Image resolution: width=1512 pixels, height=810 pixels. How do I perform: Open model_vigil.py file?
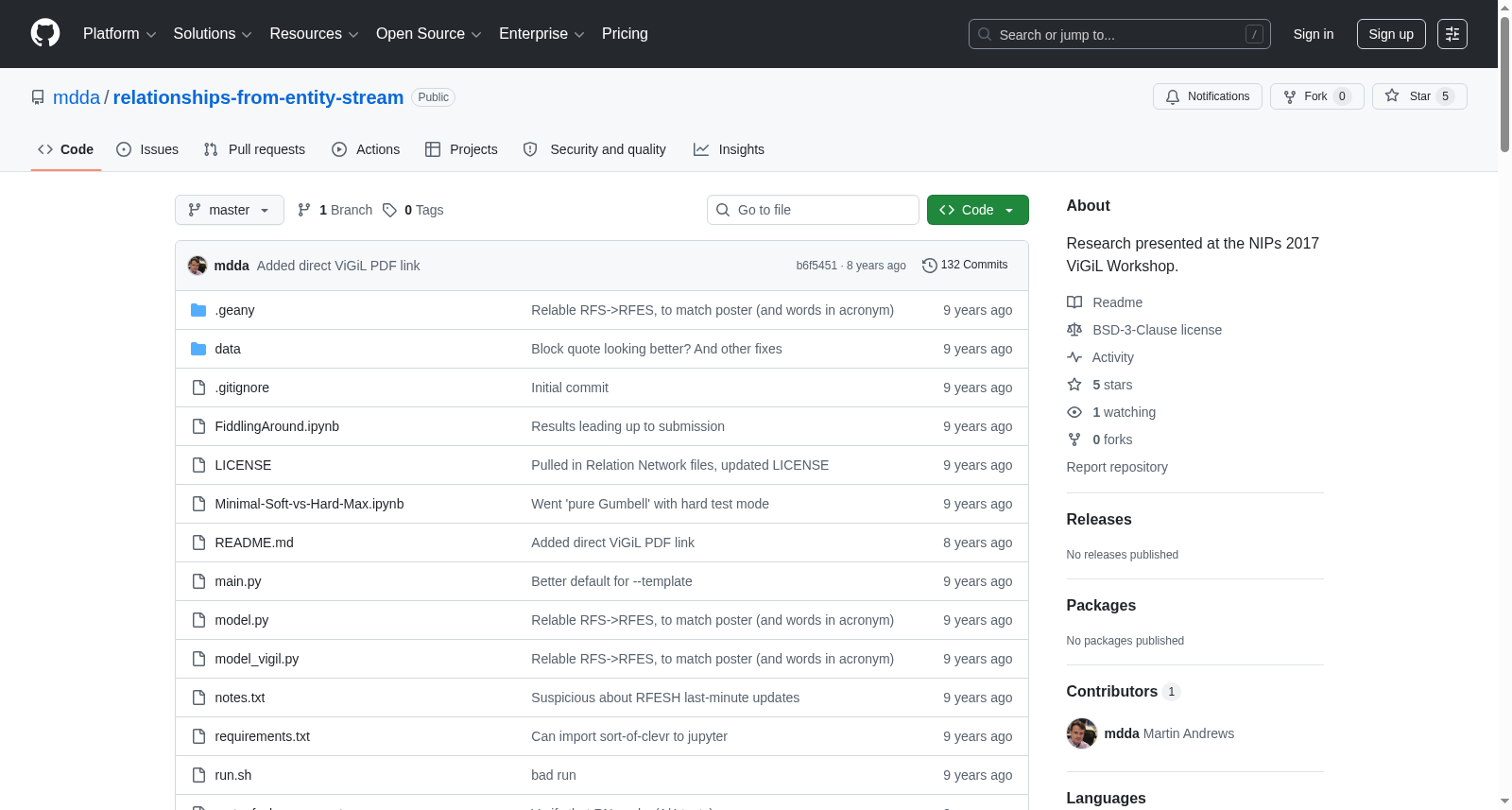[x=257, y=659]
